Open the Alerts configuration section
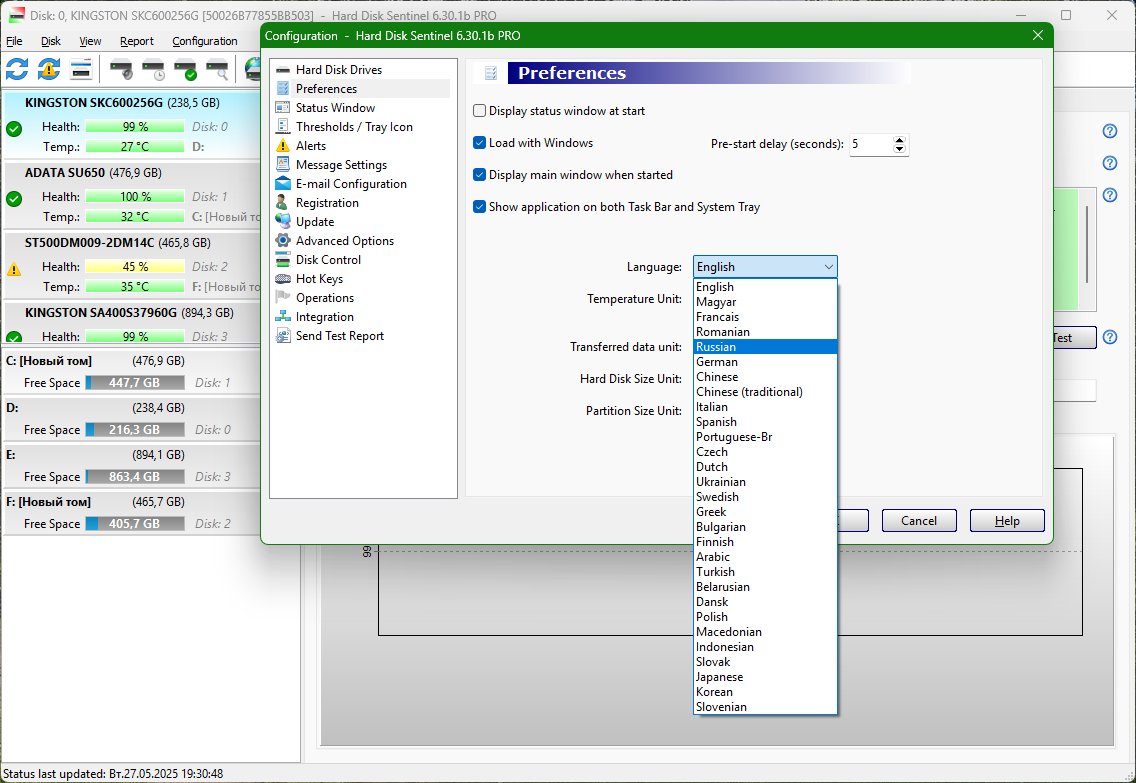 (311, 146)
